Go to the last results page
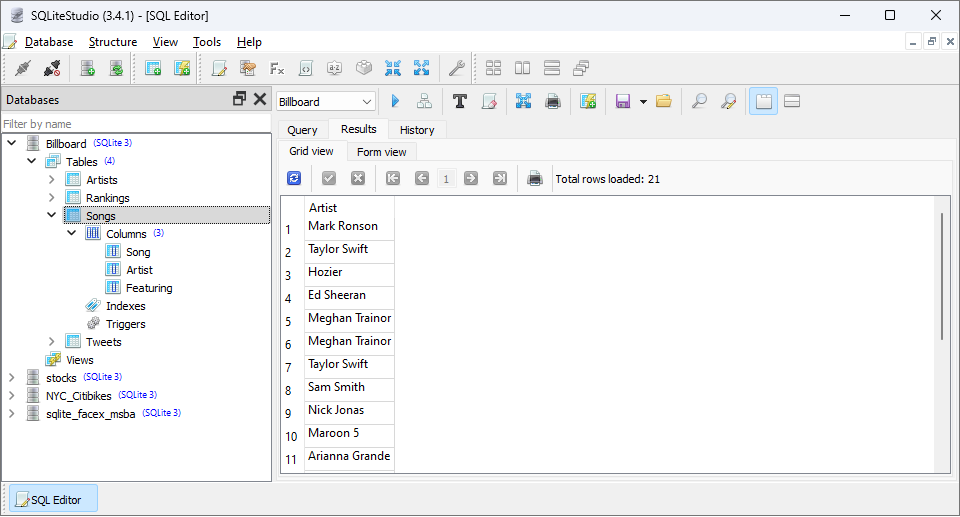Viewport: 960px width, 517px height. tap(500, 178)
